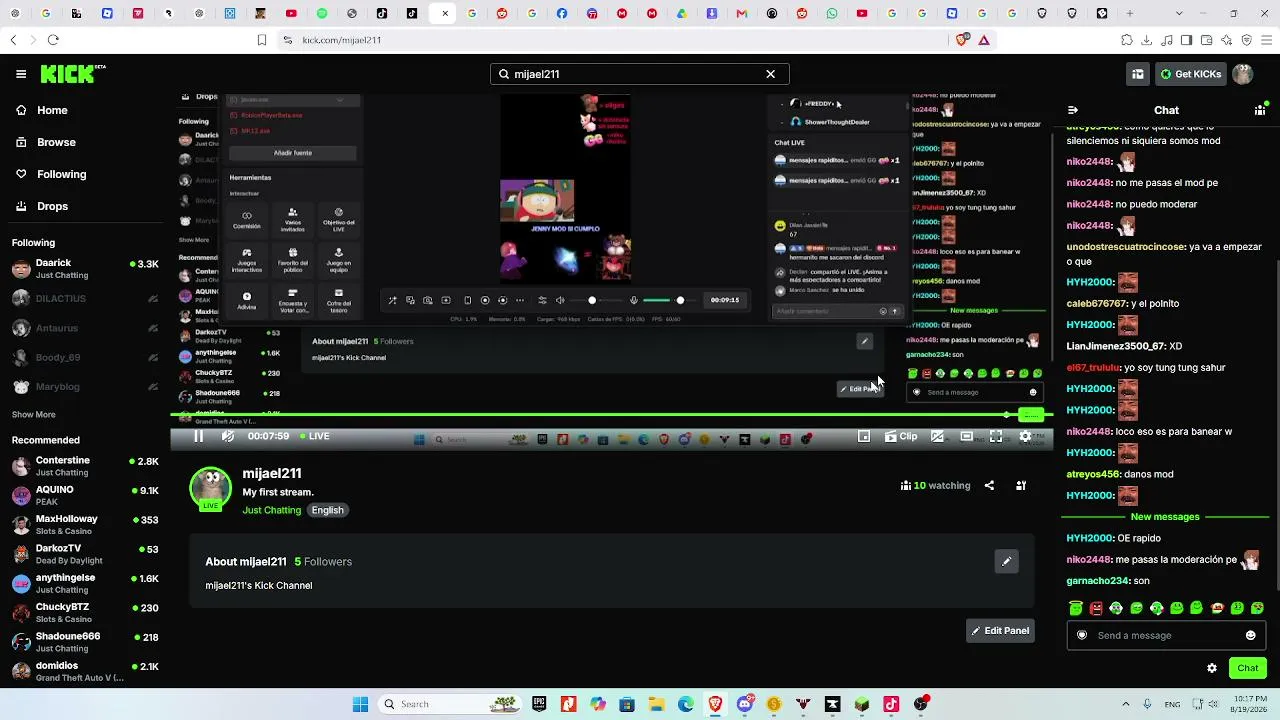Pause the live stream
Screen dimensions: 1280x720
(x=198, y=436)
